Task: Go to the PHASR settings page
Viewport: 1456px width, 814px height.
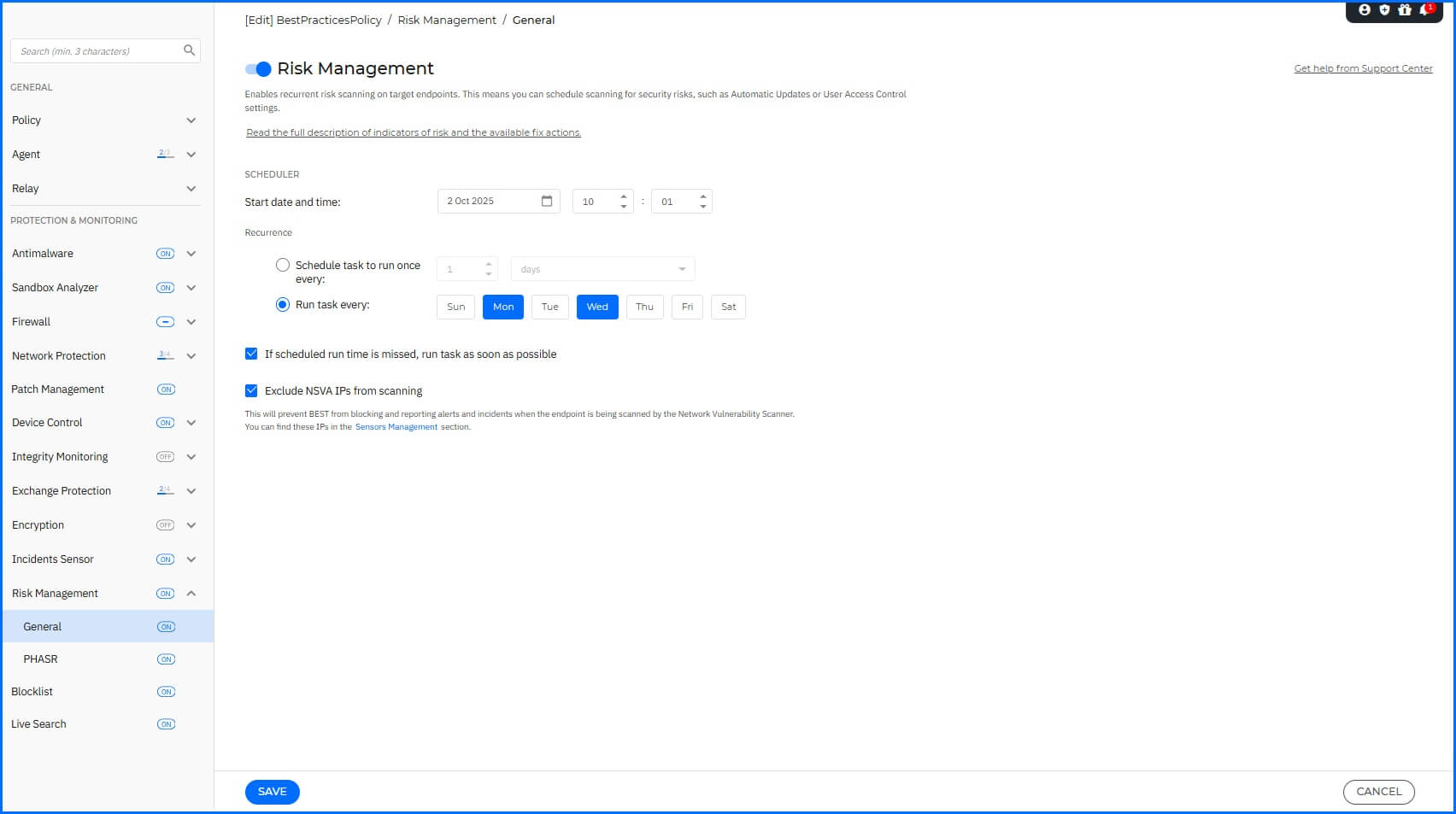Action: [x=41, y=659]
